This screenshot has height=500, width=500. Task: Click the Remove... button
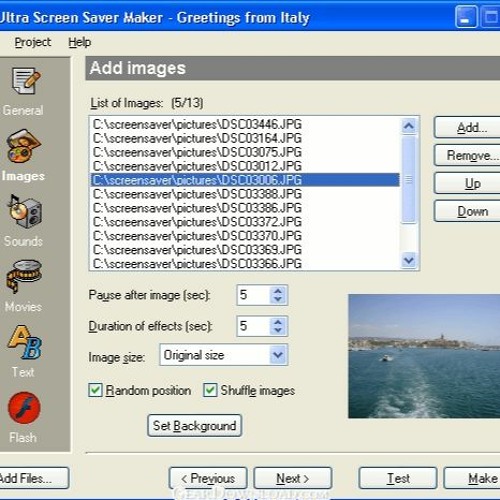click(x=467, y=155)
